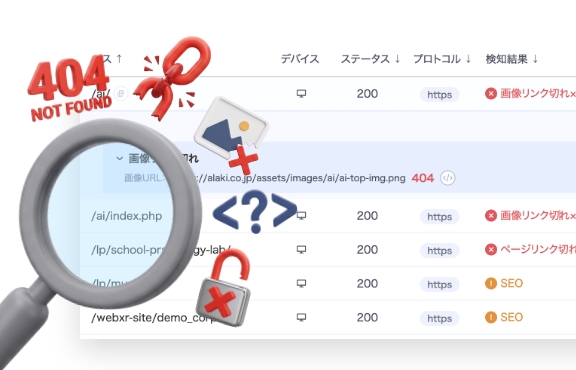Viewport: 576px width, 370px height.
Task: Click orange warning icon in /lp/mu row
Action: (x=491, y=283)
